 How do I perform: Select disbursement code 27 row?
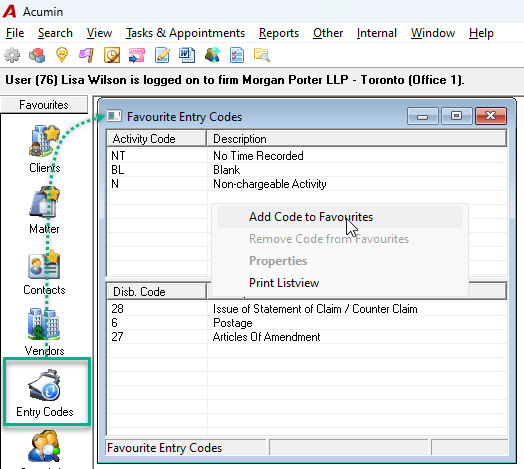click(x=307, y=337)
